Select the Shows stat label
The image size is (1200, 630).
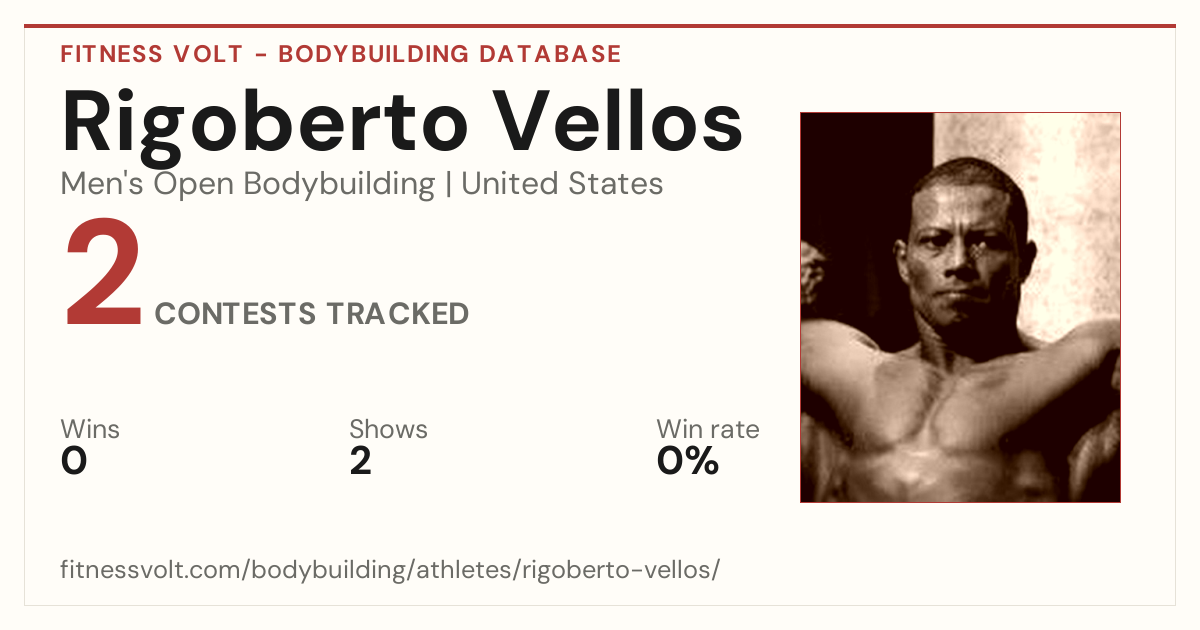tap(388, 429)
